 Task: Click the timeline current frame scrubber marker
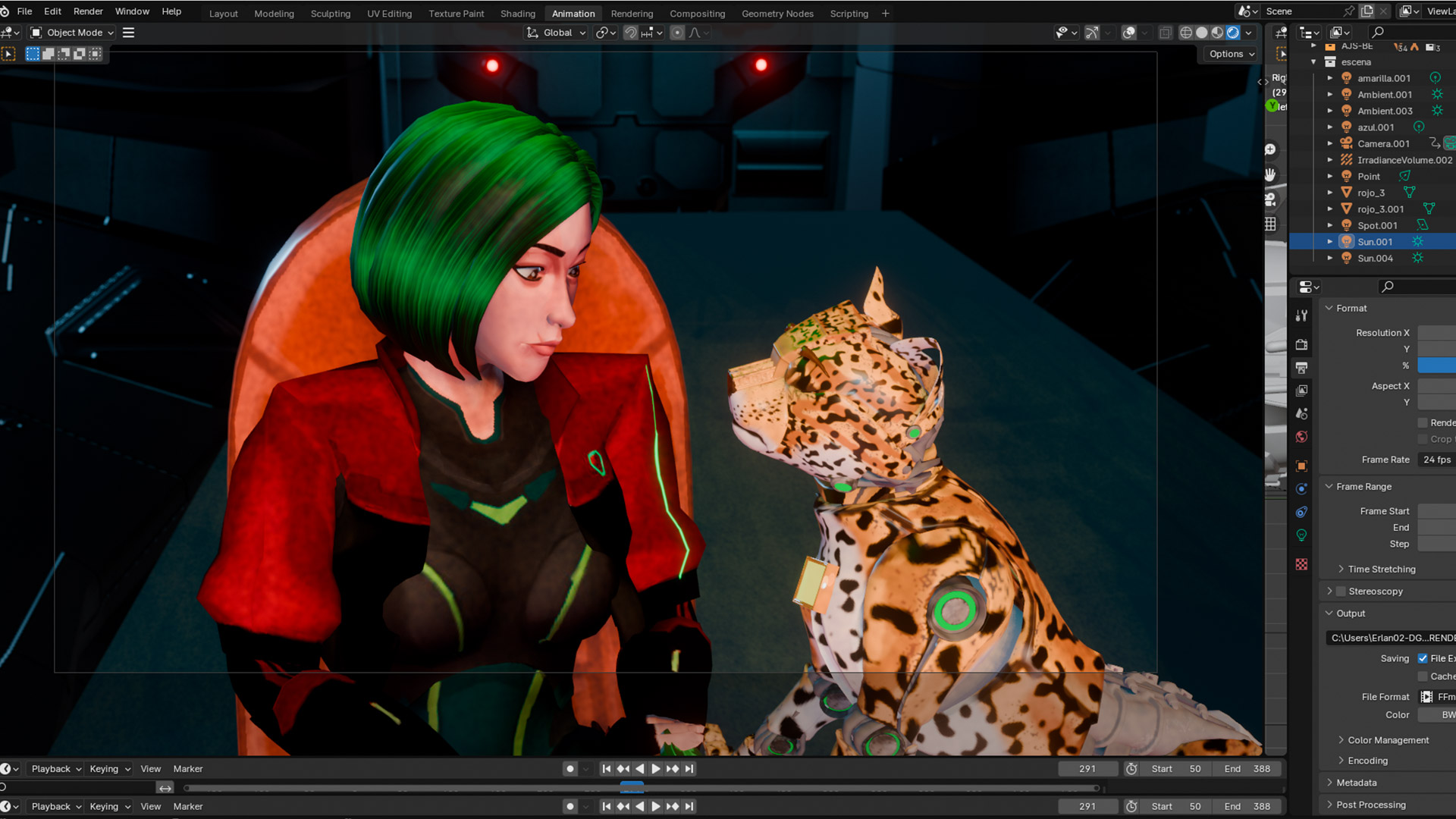point(632,788)
